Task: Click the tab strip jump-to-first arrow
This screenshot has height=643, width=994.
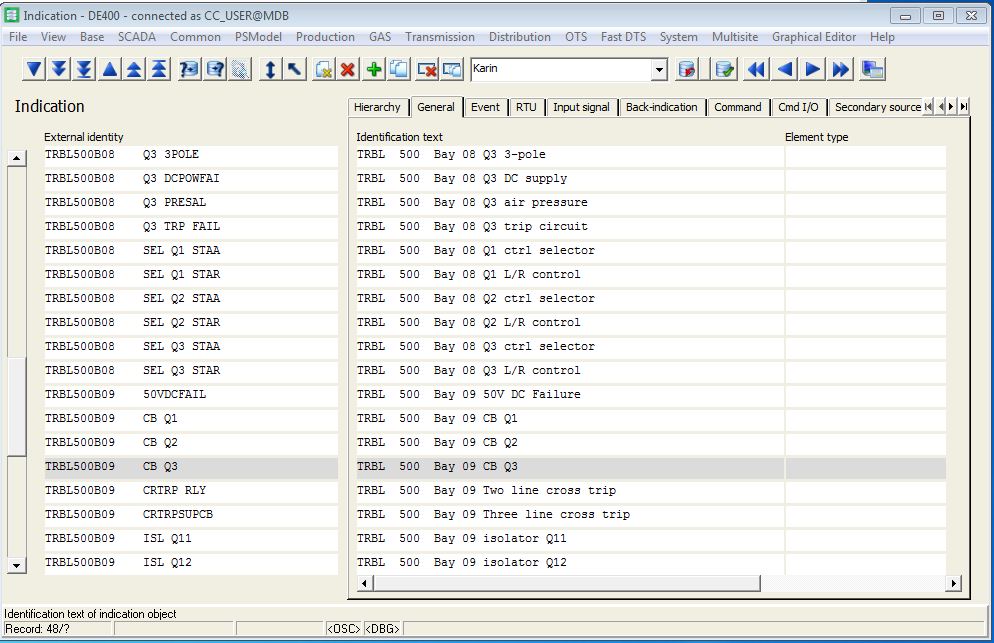Action: (x=928, y=107)
